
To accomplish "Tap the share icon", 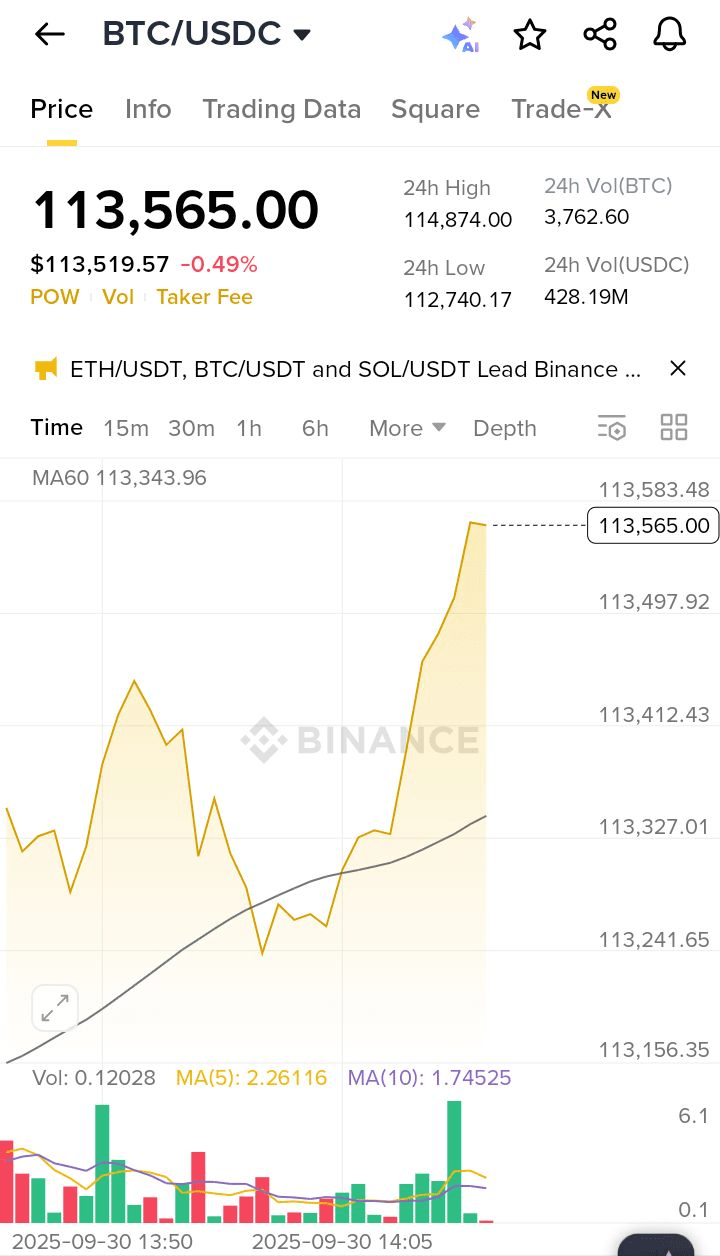I will click(x=599, y=35).
